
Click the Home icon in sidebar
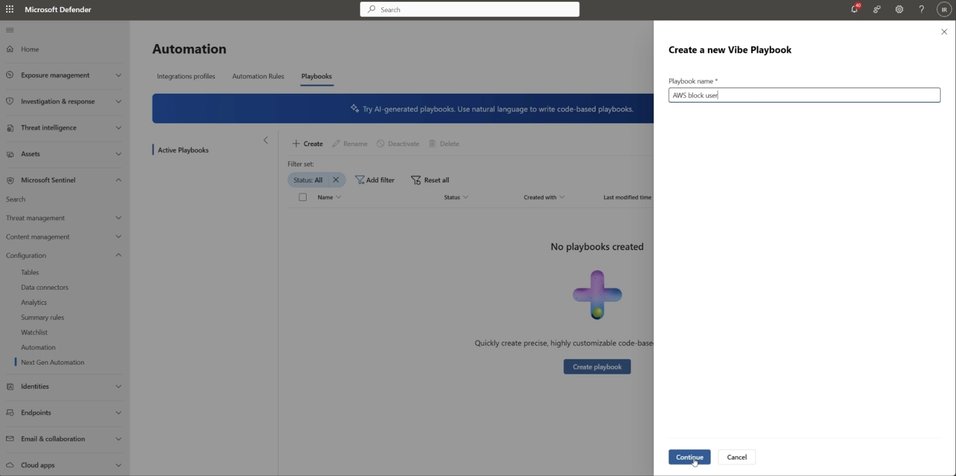pyautogui.click(x=10, y=49)
